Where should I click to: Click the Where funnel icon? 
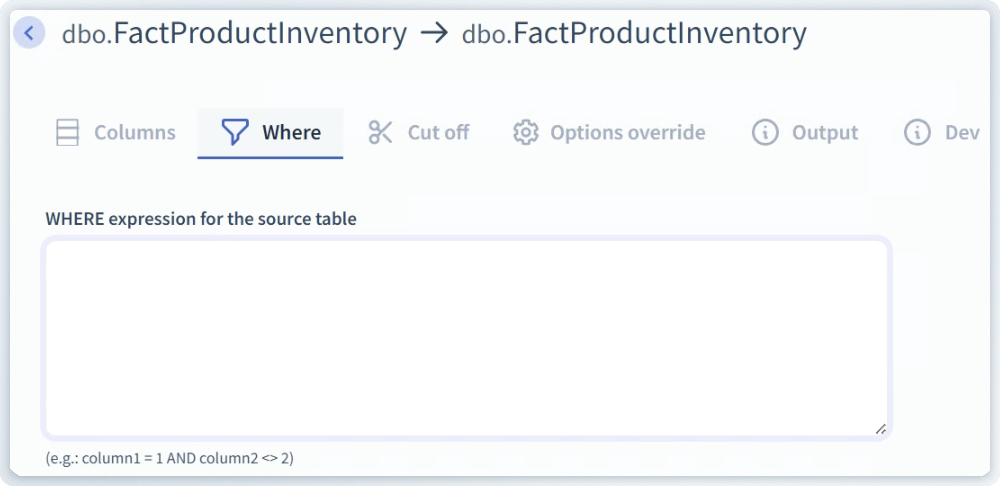pyautogui.click(x=234, y=133)
